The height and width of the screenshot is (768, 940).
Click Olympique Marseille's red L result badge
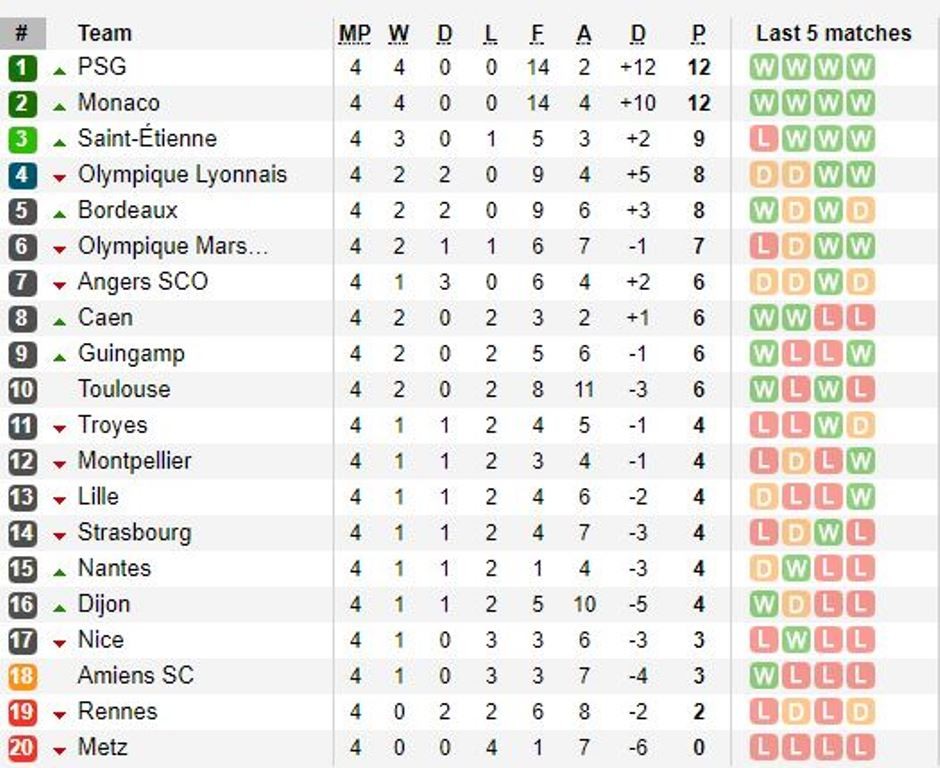tap(764, 247)
